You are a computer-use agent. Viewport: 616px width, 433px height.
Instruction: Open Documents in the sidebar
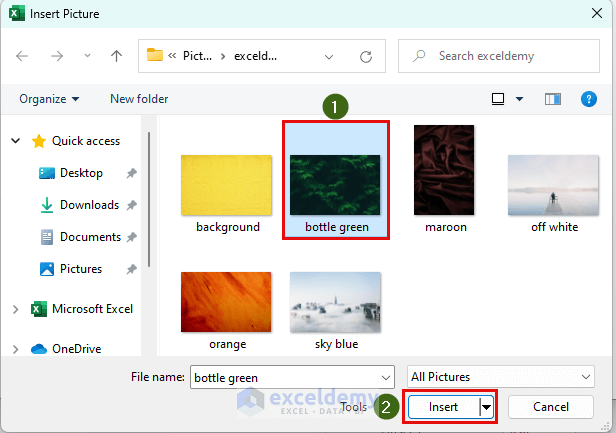[90, 237]
